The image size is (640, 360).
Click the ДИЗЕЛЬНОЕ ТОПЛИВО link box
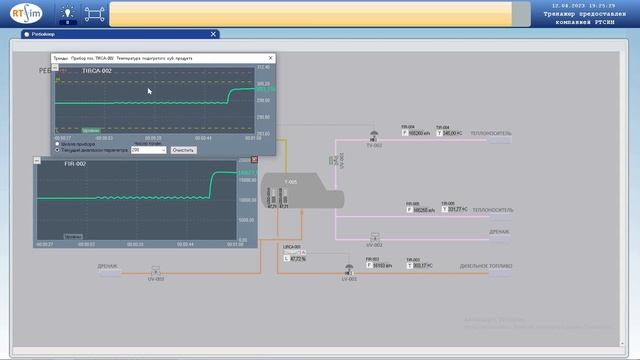pyautogui.click(x=500, y=273)
